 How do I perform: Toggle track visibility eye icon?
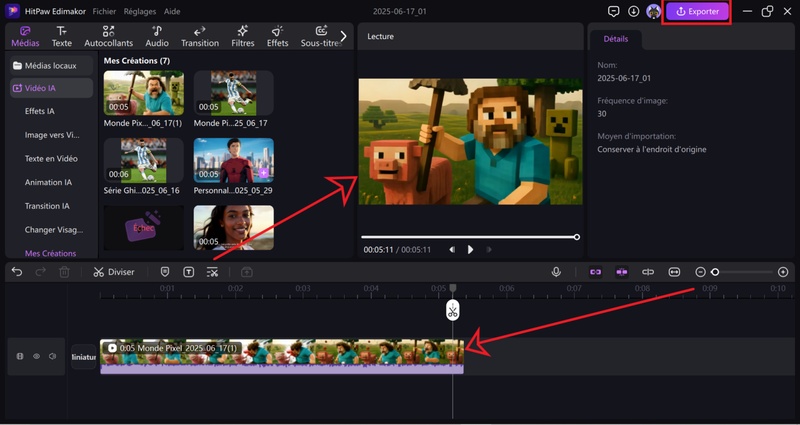click(x=36, y=356)
